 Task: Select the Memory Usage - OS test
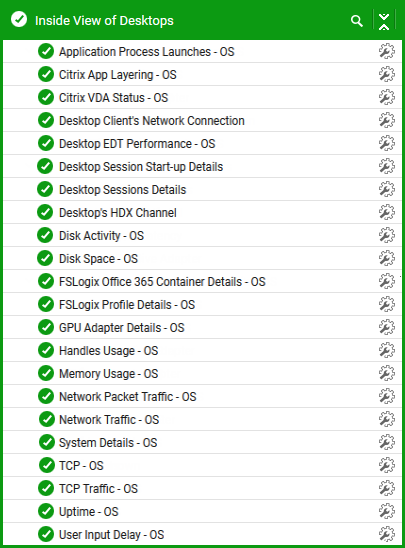tap(108, 374)
